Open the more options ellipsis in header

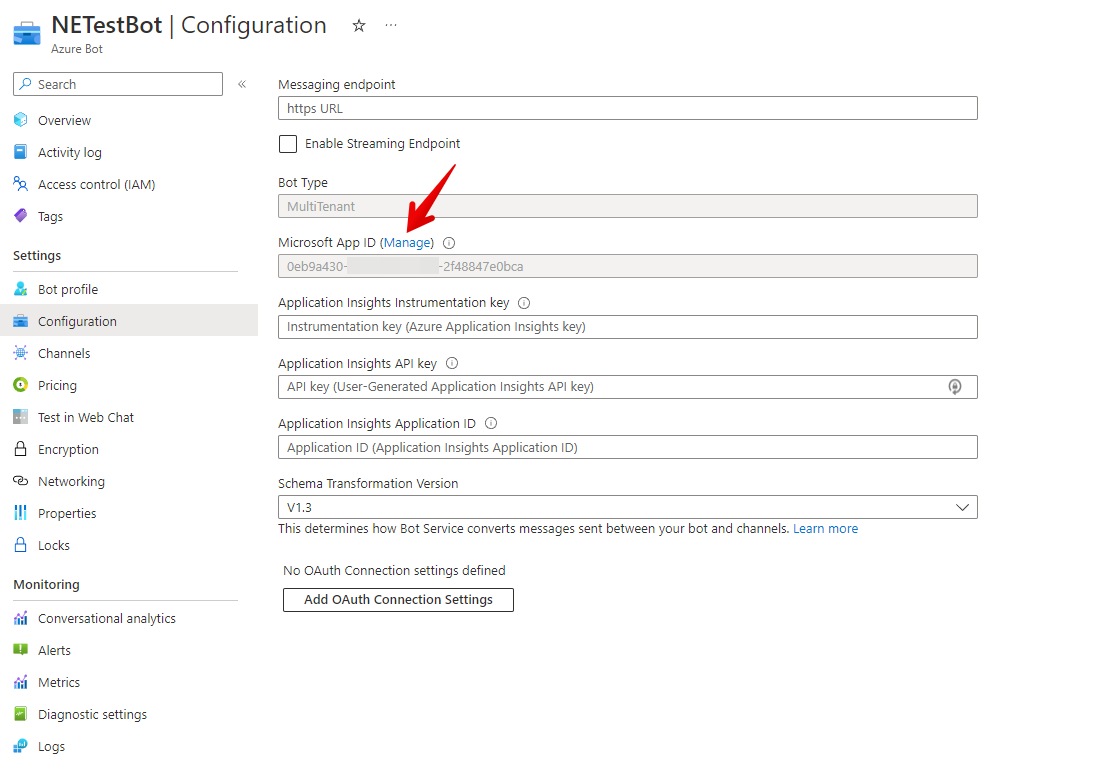pyautogui.click(x=391, y=25)
